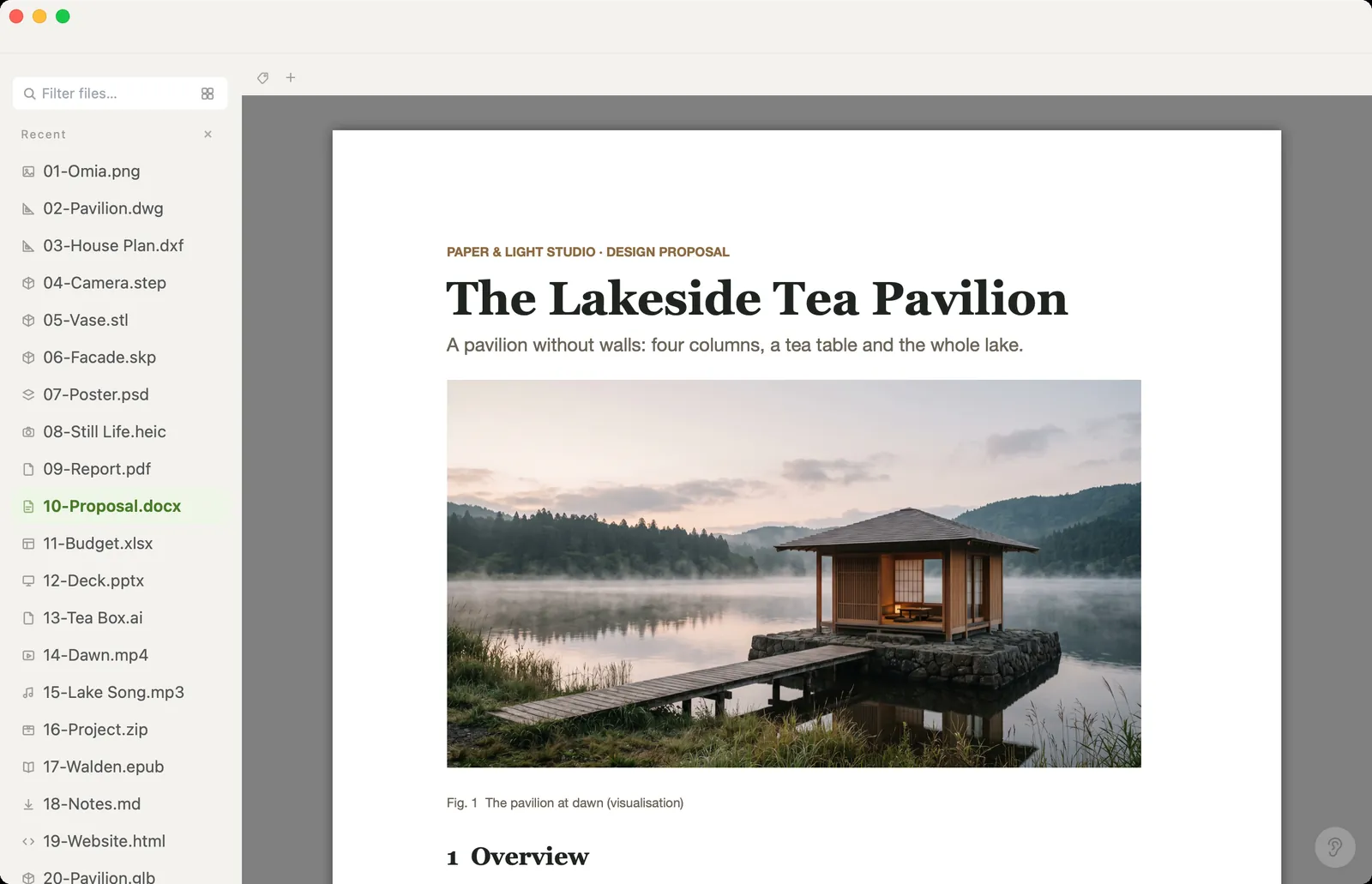
Task: Click the tag icon above document
Action: [x=263, y=78]
